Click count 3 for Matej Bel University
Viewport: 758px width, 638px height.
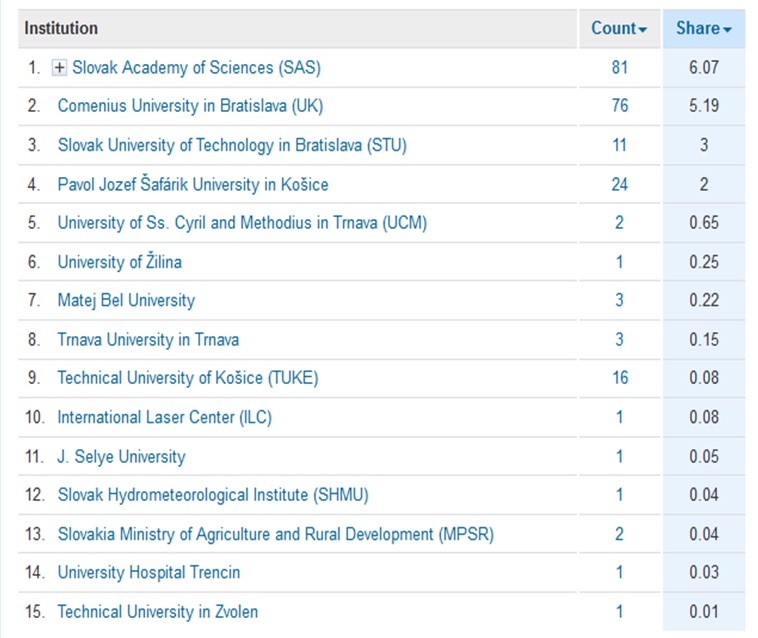point(619,300)
